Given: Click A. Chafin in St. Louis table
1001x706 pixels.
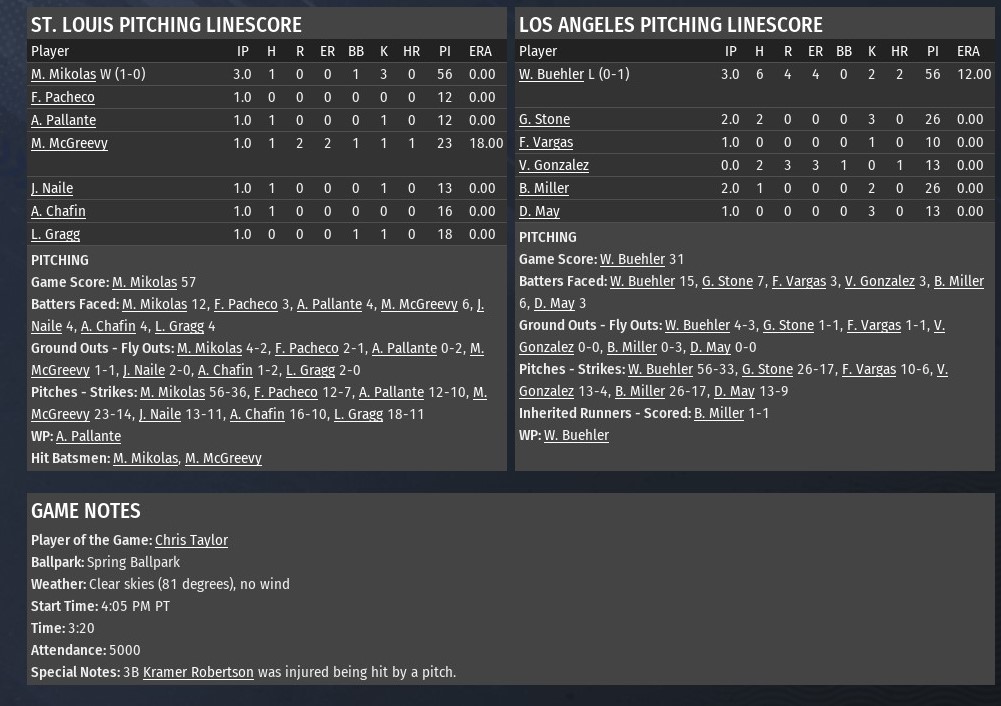Looking at the screenshot, I should point(58,211).
